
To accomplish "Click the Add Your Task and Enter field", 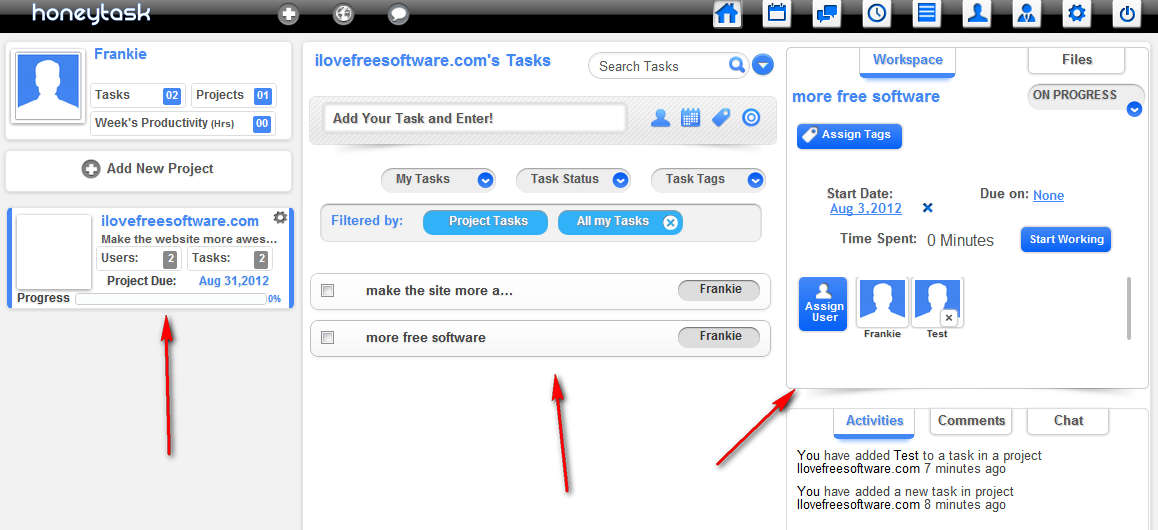I will [475, 118].
